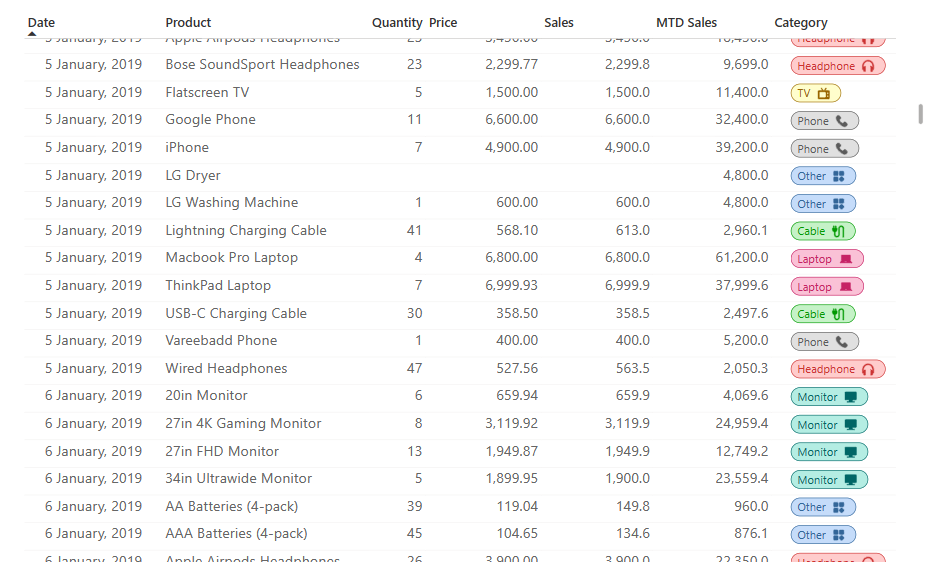Toggle the sort arrow beneath the Date header
942x570 pixels.
32,34
